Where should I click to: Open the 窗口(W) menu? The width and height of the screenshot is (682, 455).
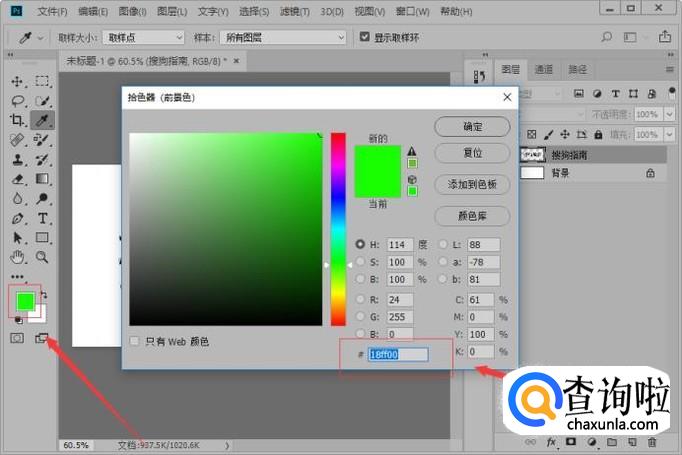click(x=412, y=11)
